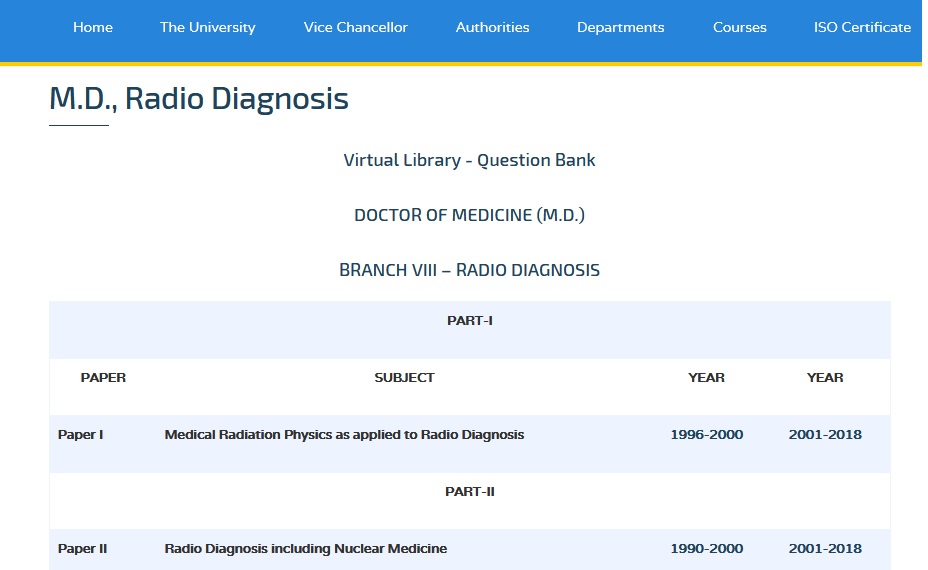Viewport: 928px width, 570px height.
Task: Click Medical Radiation Physics subject text
Action: [344, 434]
